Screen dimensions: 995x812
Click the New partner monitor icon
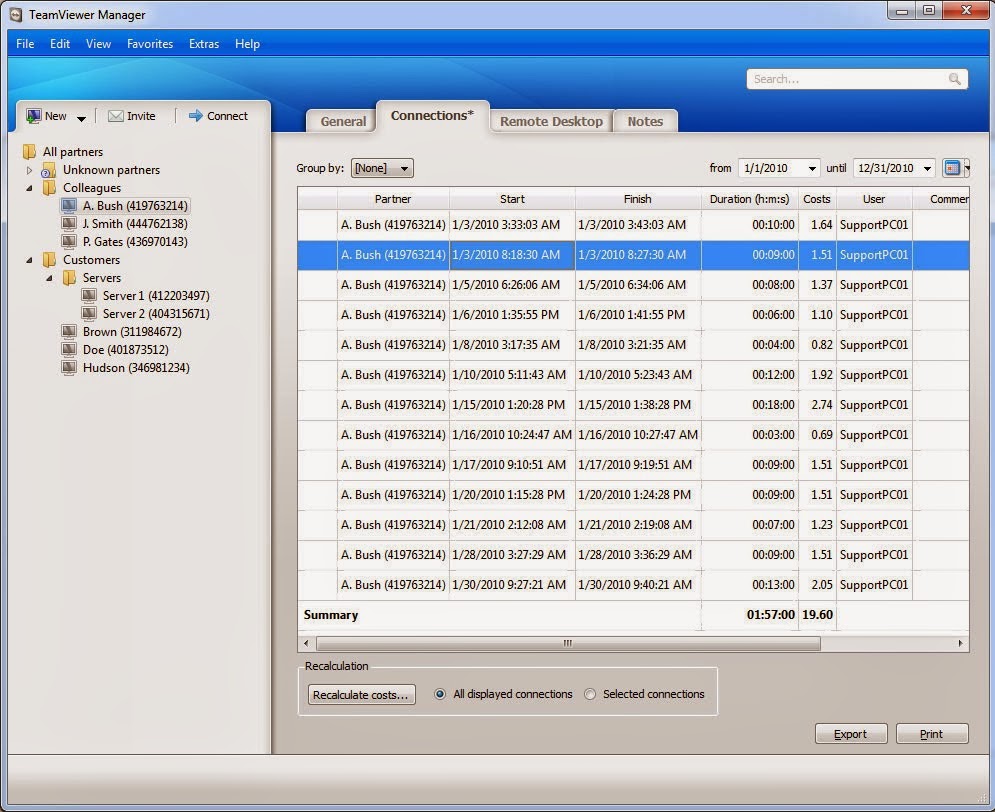point(34,116)
